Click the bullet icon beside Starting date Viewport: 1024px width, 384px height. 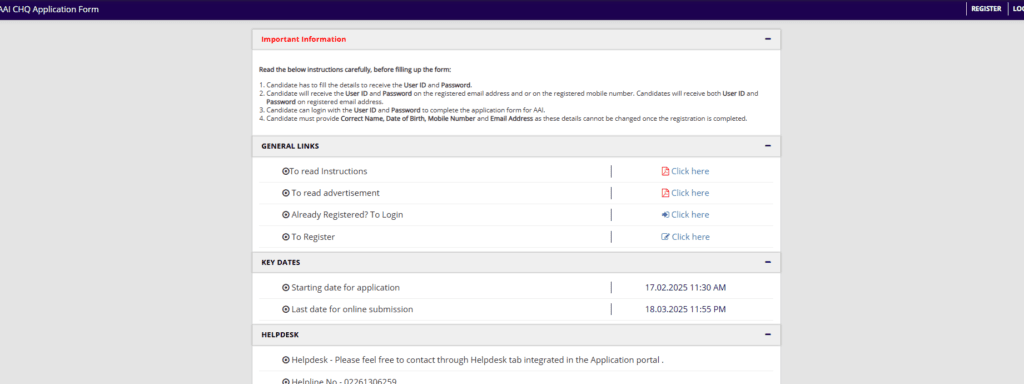click(x=285, y=287)
